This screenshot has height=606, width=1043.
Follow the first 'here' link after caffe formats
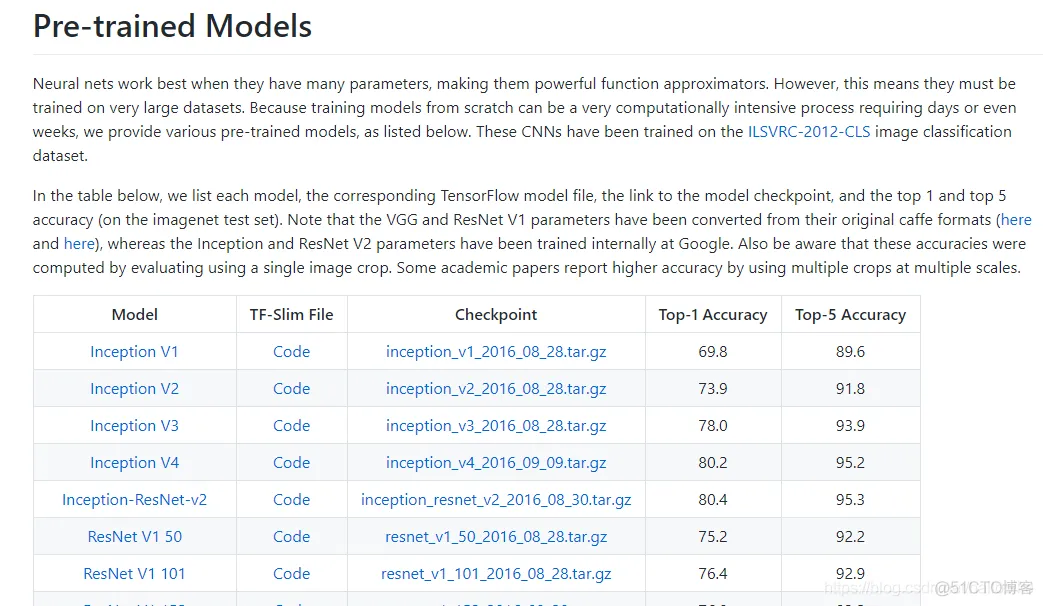[1016, 220]
